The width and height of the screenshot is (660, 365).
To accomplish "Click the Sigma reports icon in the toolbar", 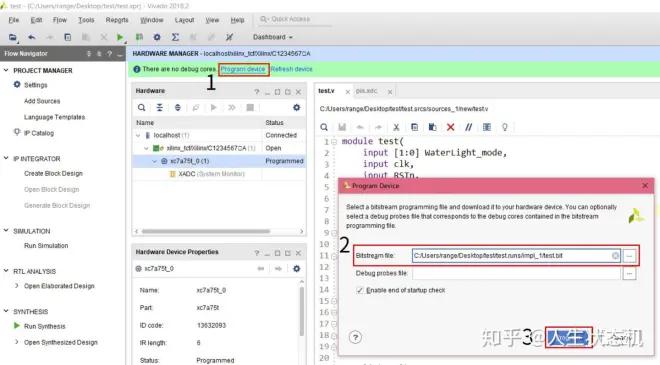I will 175,37.
